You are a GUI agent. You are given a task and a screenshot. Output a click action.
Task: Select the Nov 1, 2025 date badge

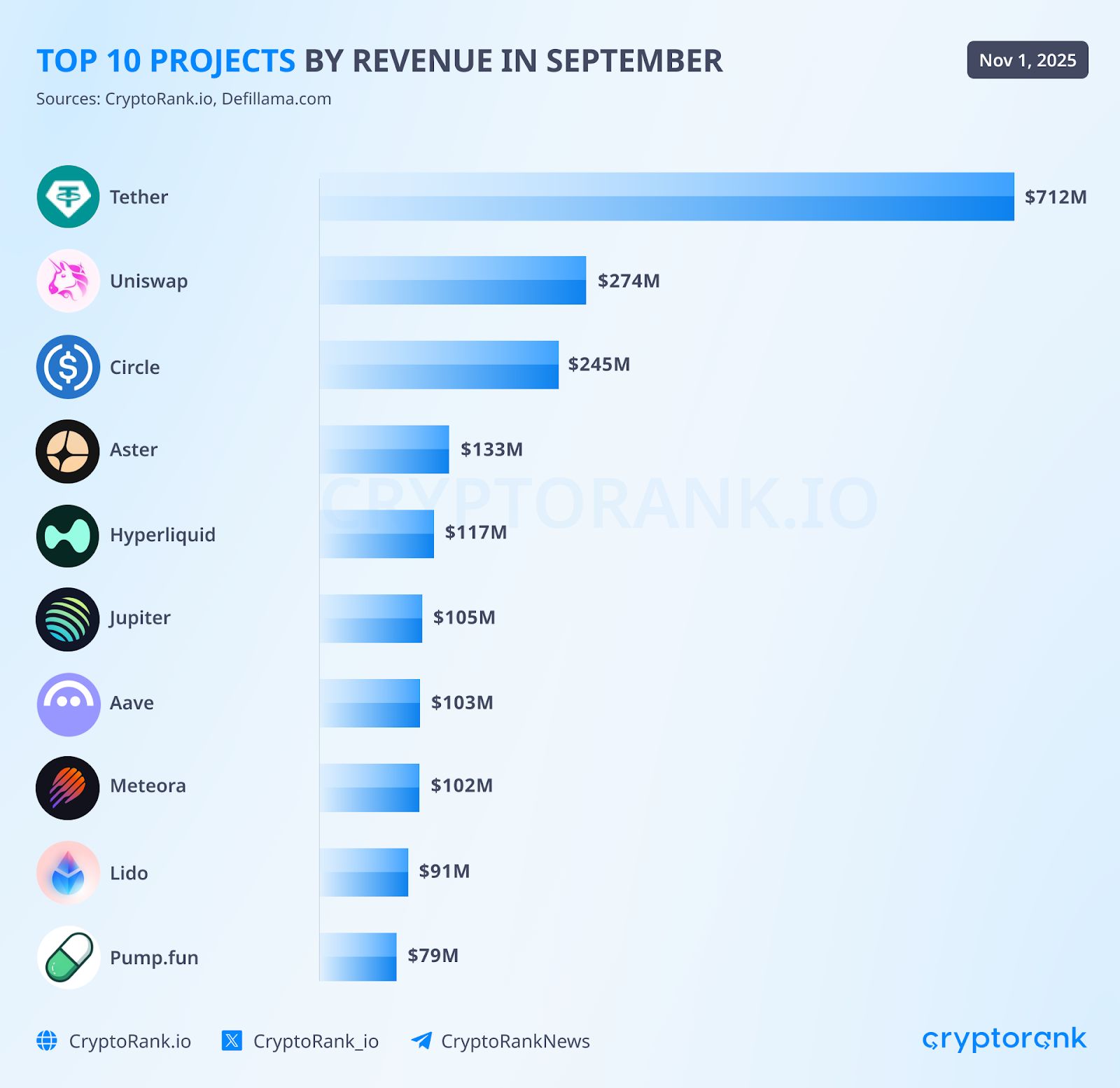point(1026,60)
